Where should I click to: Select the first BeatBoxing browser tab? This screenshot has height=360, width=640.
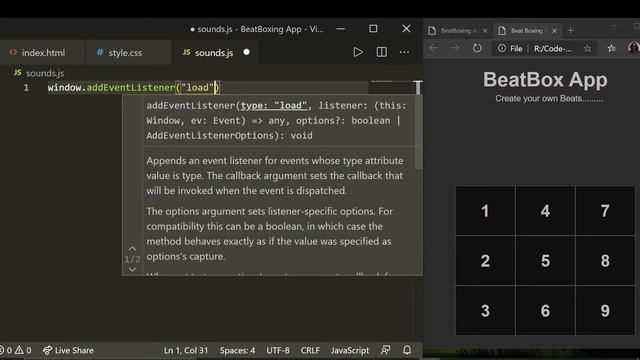tap(458, 31)
